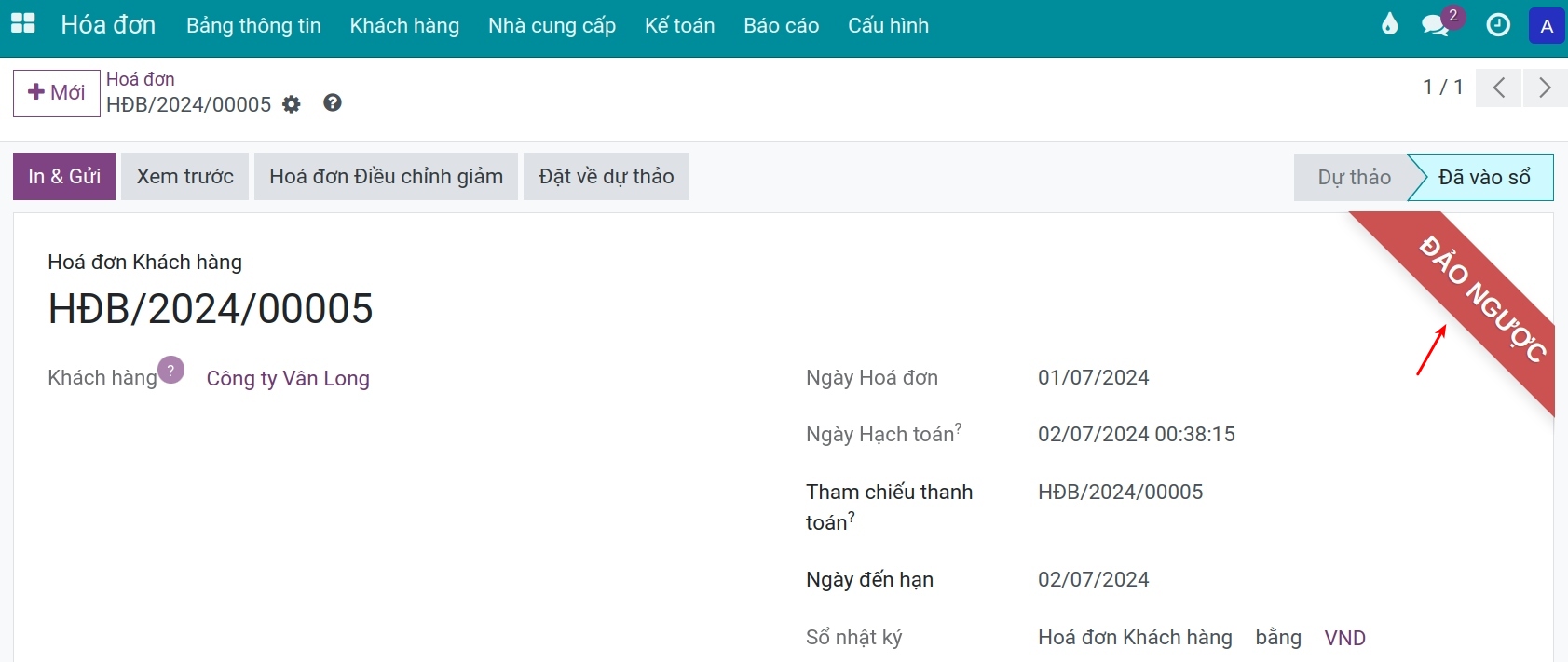Click payment reference HĐB/2024/00005 value

(x=1120, y=492)
